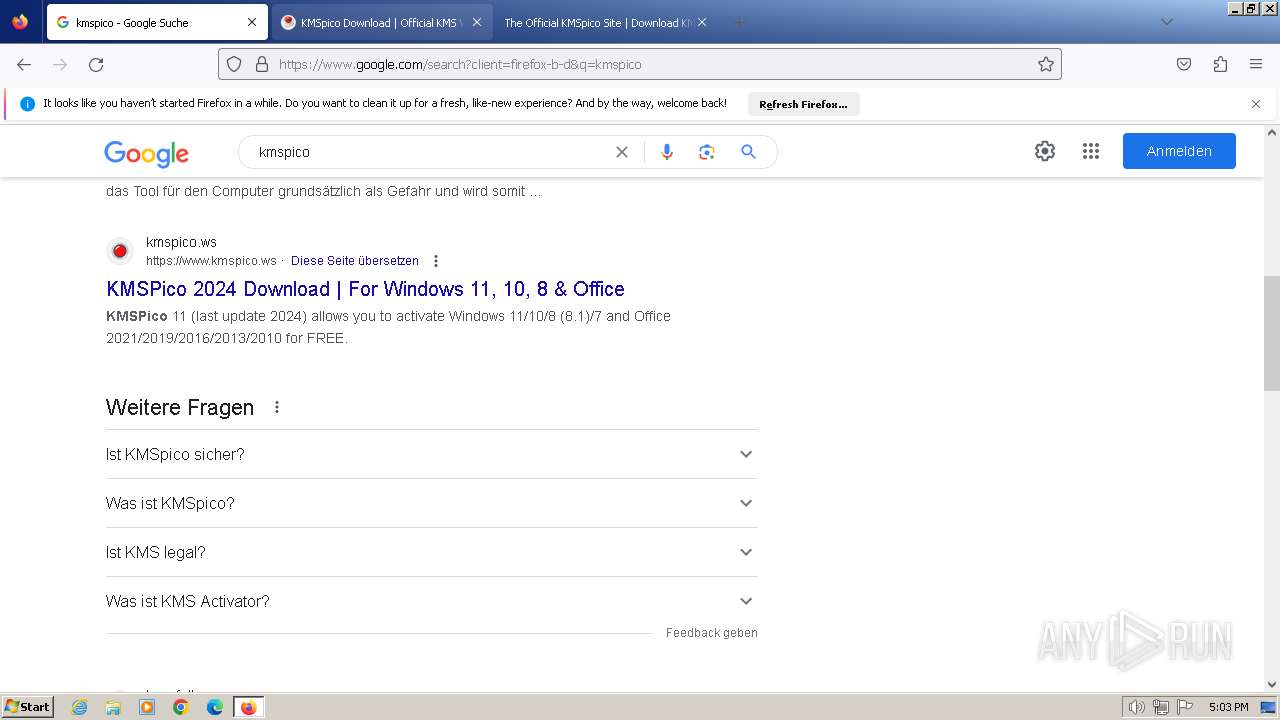
Task: Click the kmspico.ws site favicon
Action: click(x=120, y=251)
